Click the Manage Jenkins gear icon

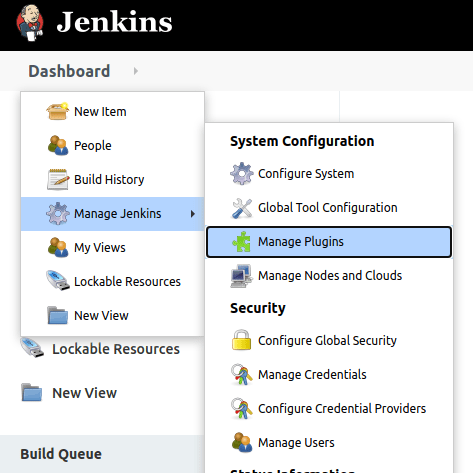(58, 213)
